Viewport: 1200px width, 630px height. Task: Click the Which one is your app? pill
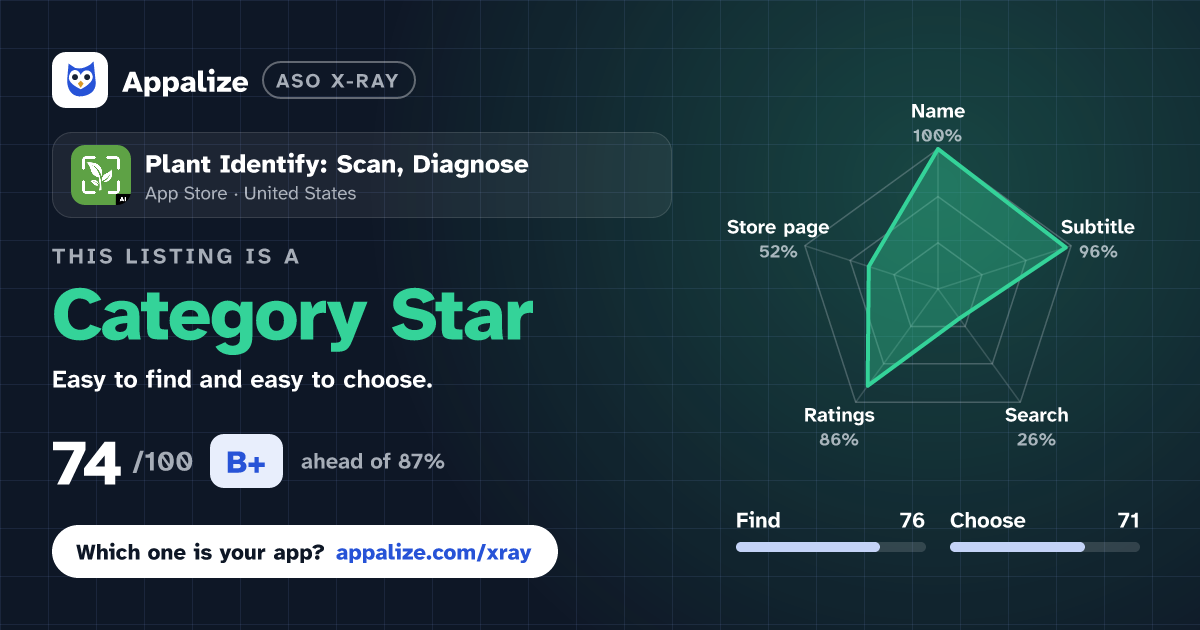tap(305, 552)
